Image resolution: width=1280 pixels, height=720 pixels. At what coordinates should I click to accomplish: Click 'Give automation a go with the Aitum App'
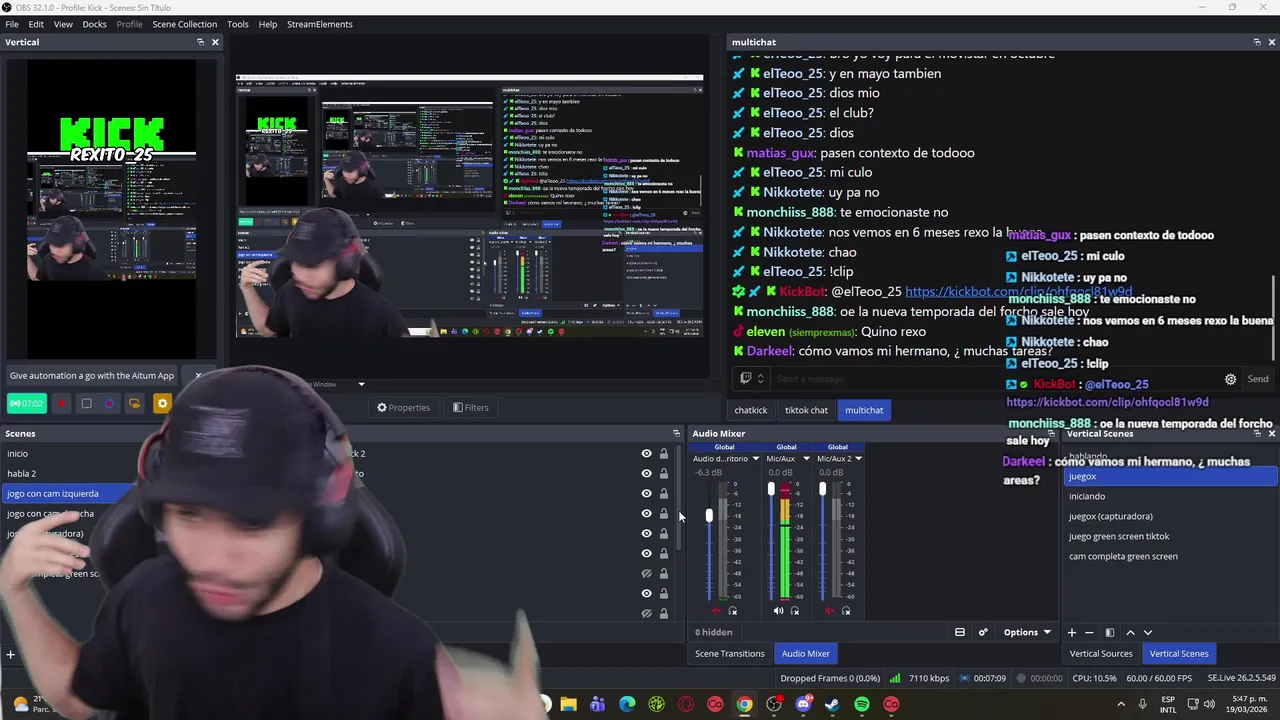92,375
